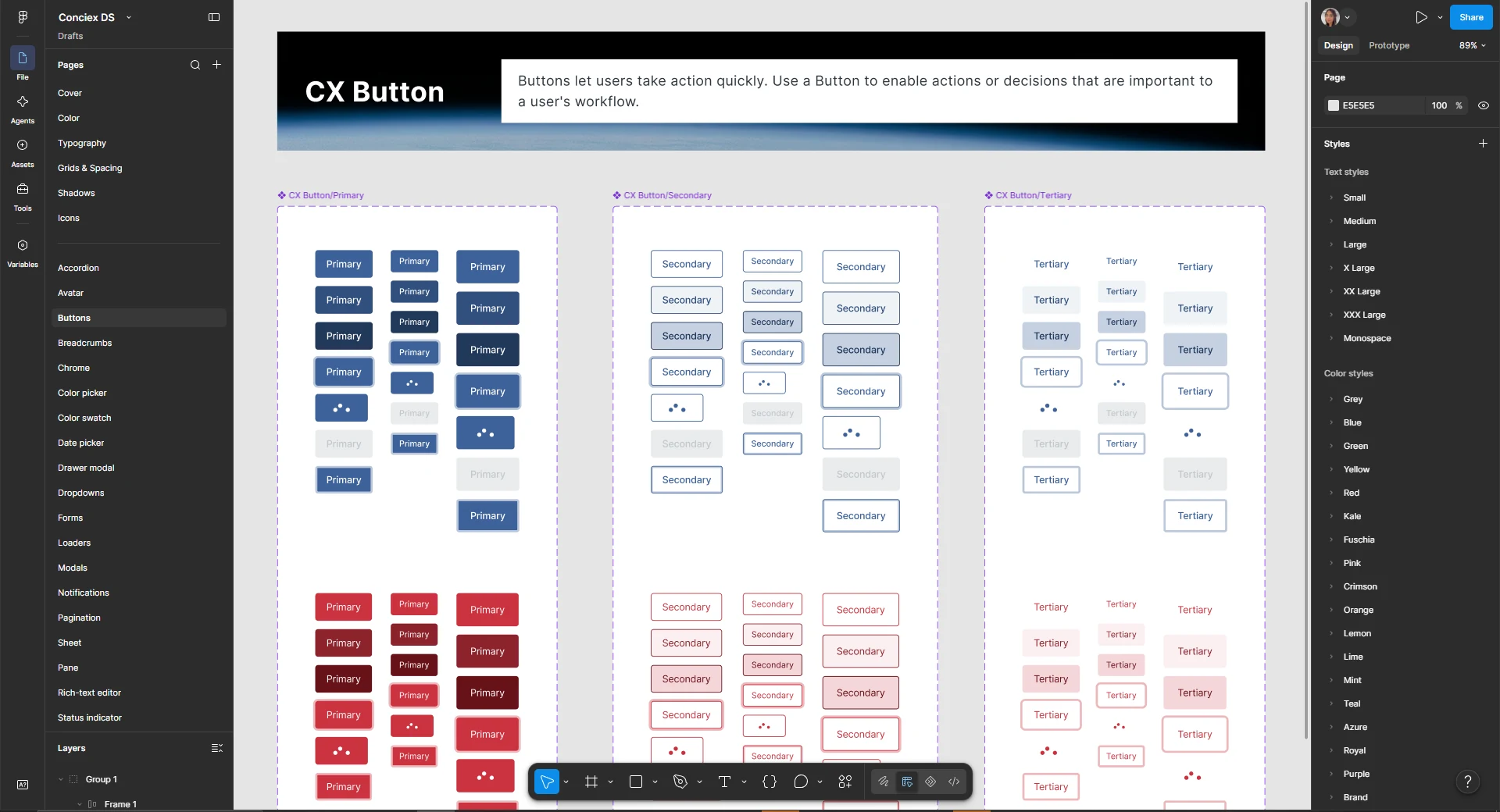
Task: Select the Move tool in bottom toolbar
Action: [x=547, y=782]
